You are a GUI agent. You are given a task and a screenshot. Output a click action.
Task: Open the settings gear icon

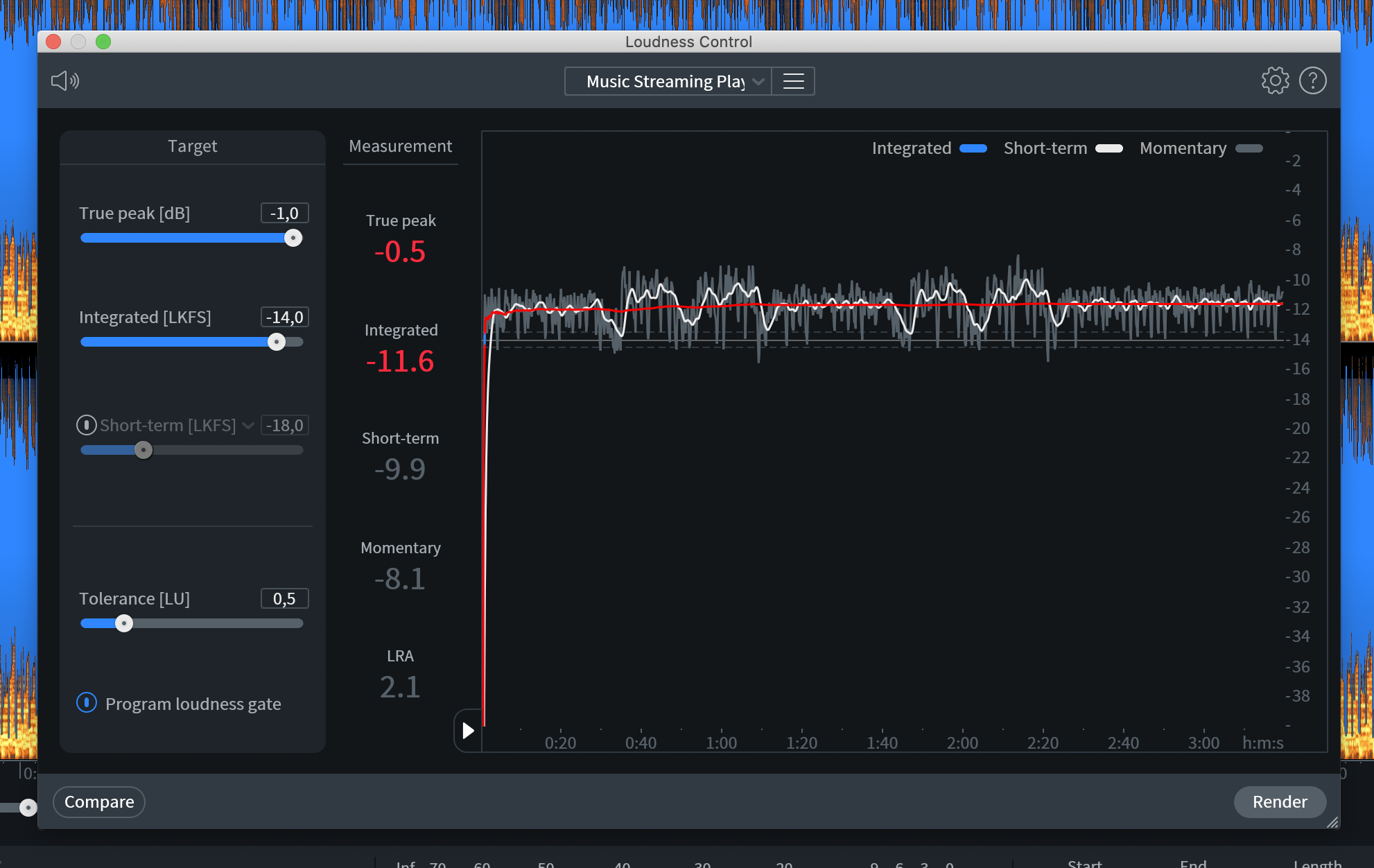[x=1275, y=81]
